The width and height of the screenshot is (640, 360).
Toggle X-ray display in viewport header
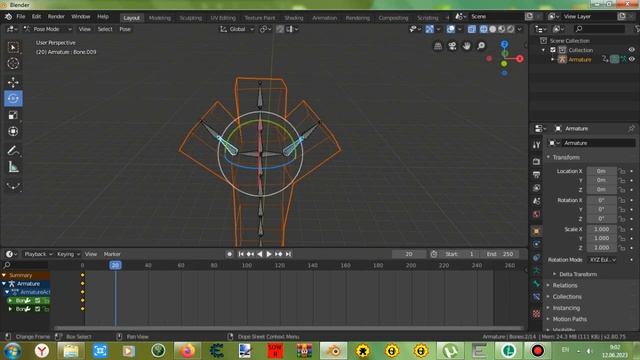(472, 29)
